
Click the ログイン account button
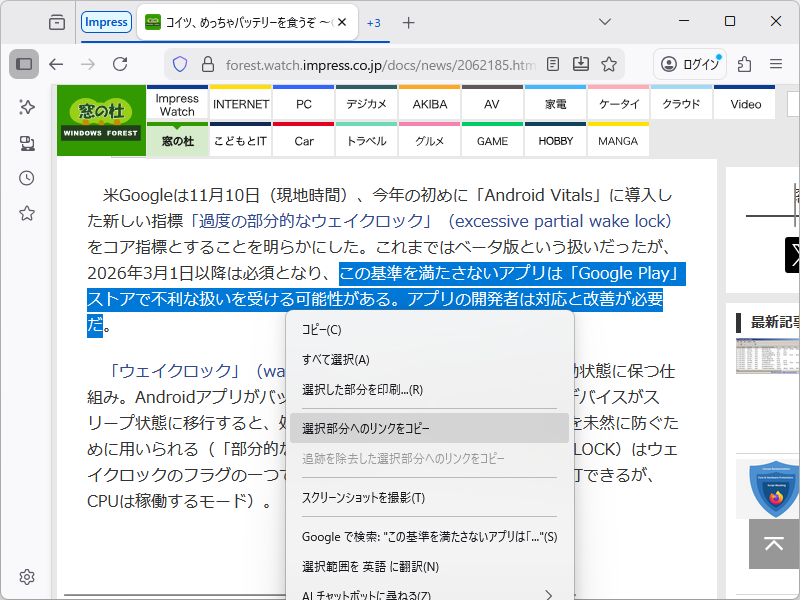689,63
